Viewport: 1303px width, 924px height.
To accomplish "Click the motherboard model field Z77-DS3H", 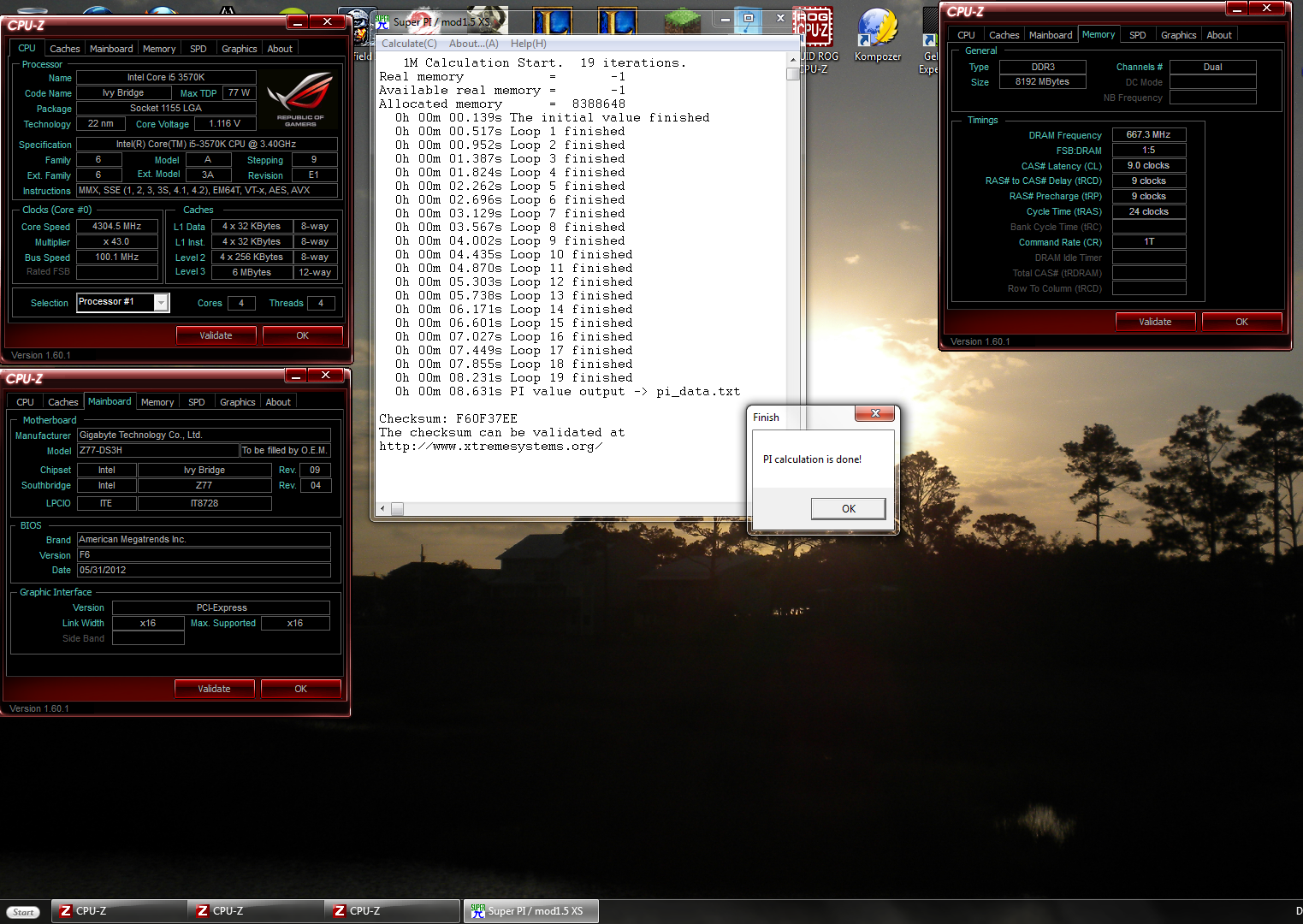I will 157,450.
